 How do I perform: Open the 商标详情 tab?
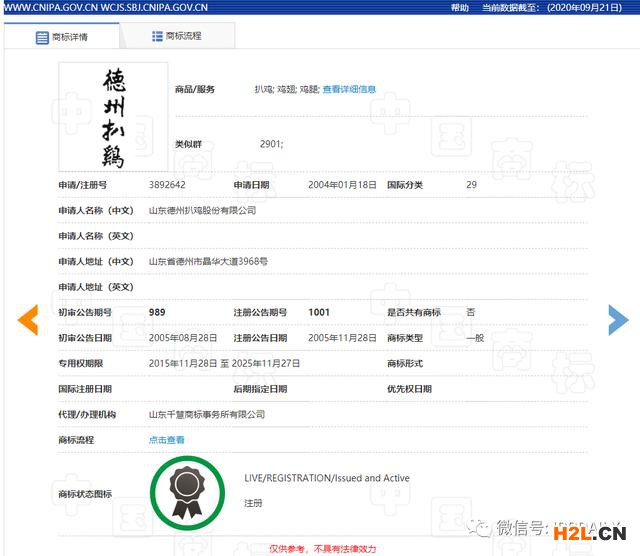coord(62,37)
